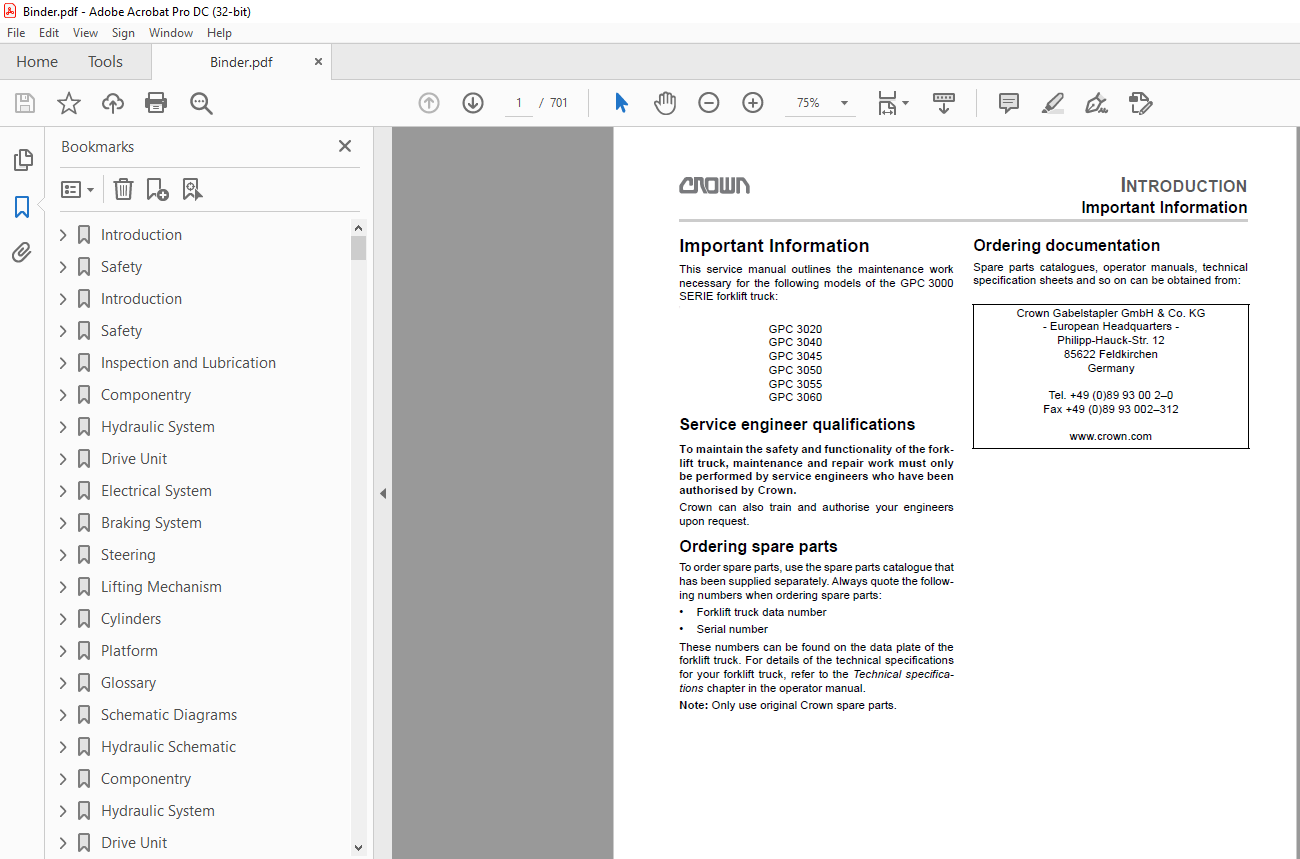1300x859 pixels.
Task: Add a sticky note comment
Action: point(1009,103)
